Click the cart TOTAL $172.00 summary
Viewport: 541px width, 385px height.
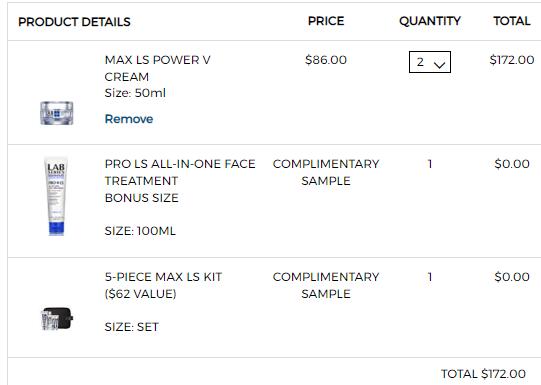483,374
